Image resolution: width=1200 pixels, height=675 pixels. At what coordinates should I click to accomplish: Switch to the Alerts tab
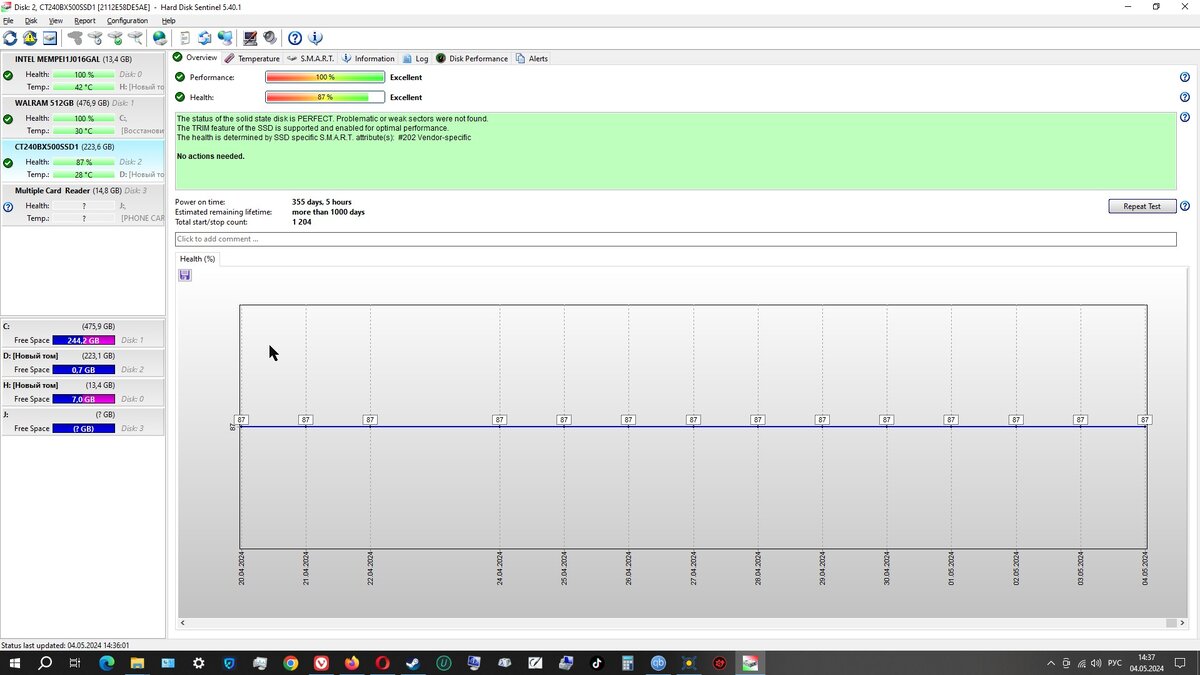point(532,58)
